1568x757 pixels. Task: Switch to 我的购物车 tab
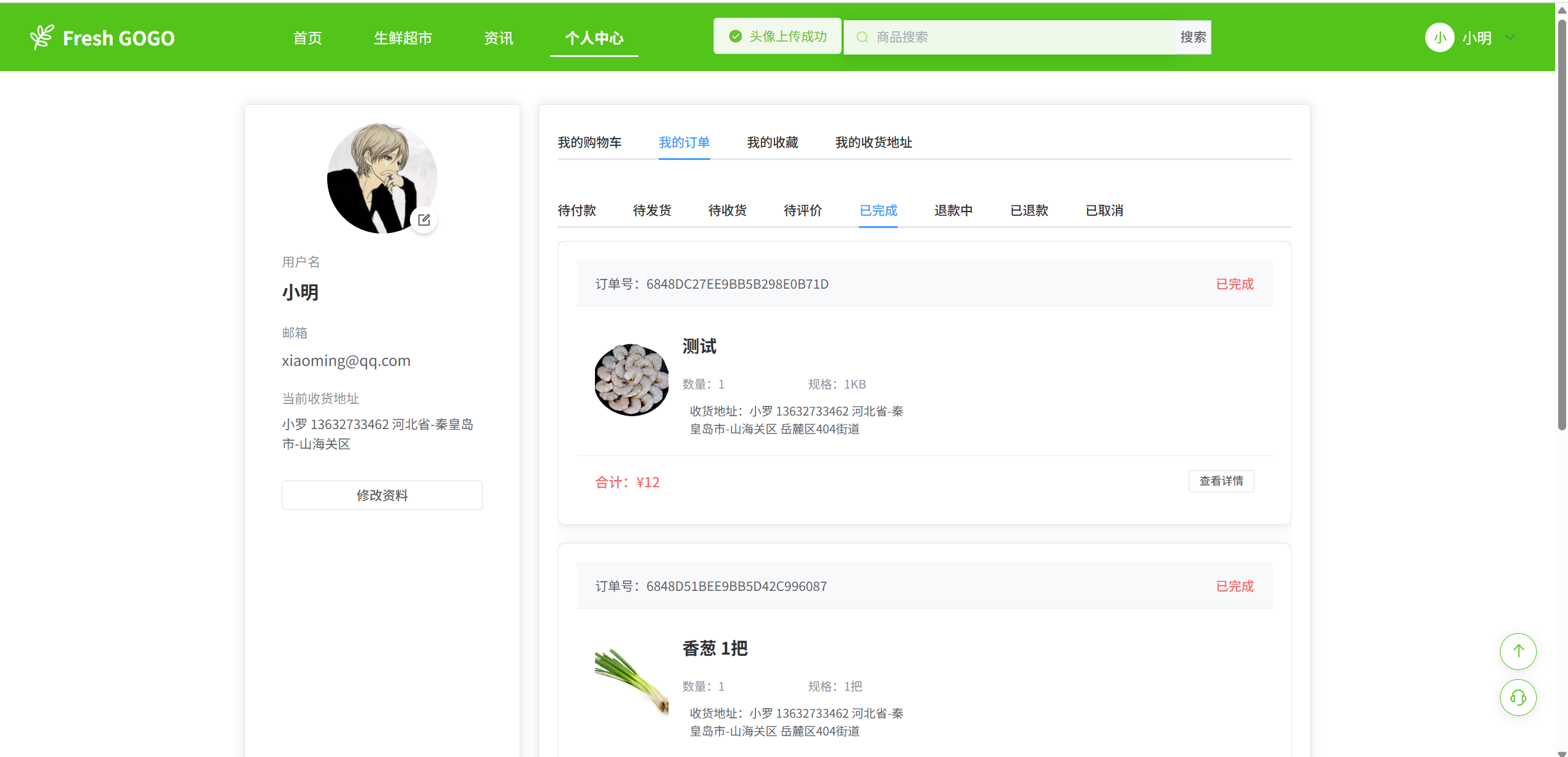[589, 142]
